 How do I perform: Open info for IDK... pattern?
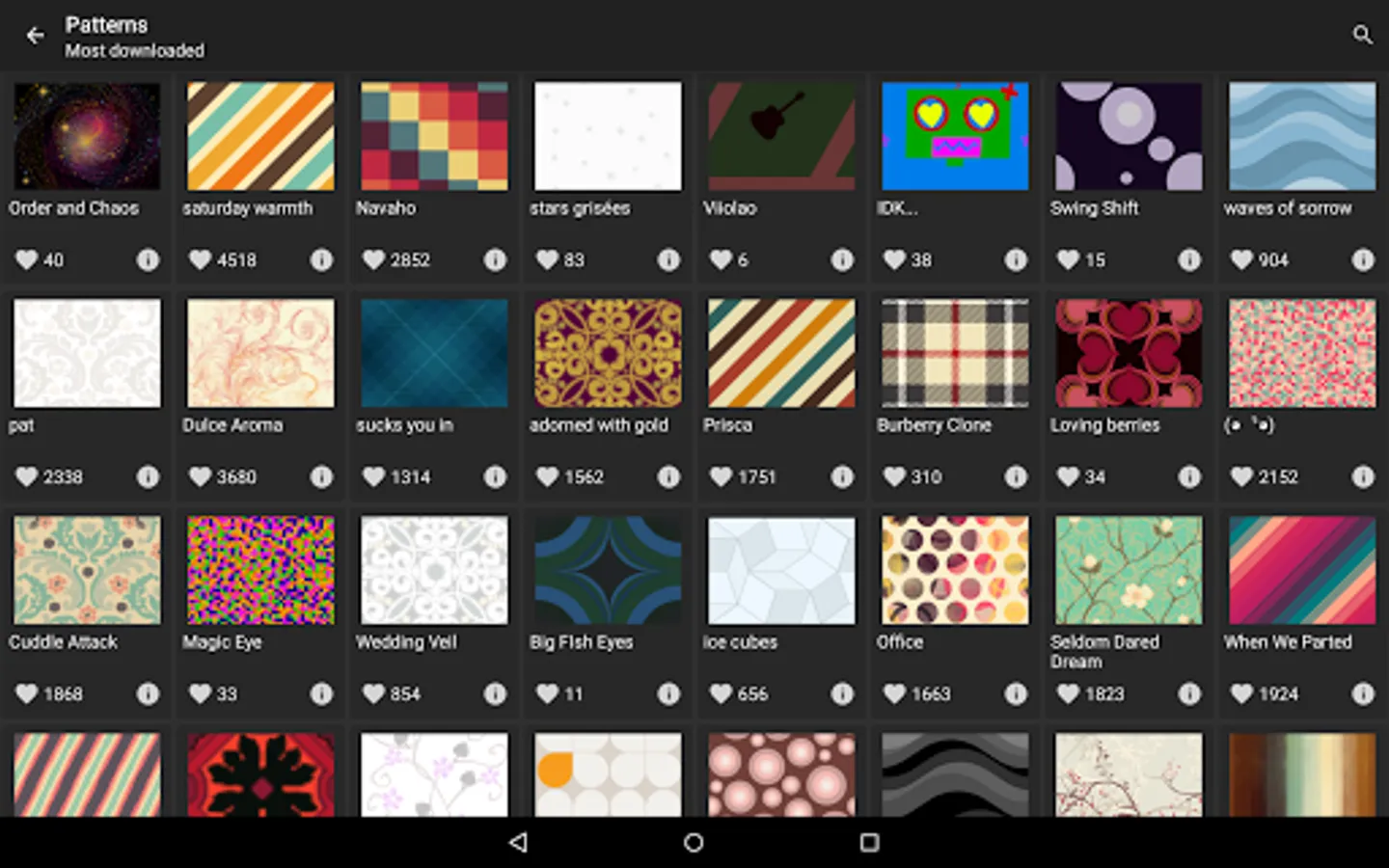pos(1016,259)
